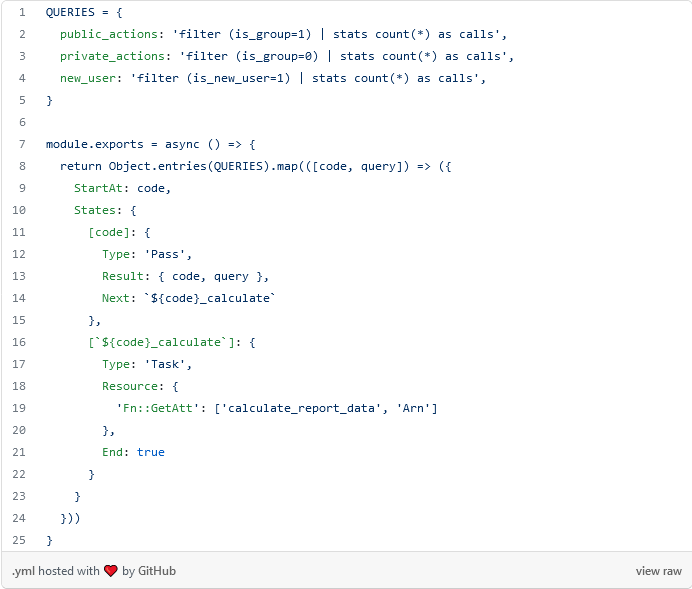
Task: Click module.exports on line 7
Action: 94,144
